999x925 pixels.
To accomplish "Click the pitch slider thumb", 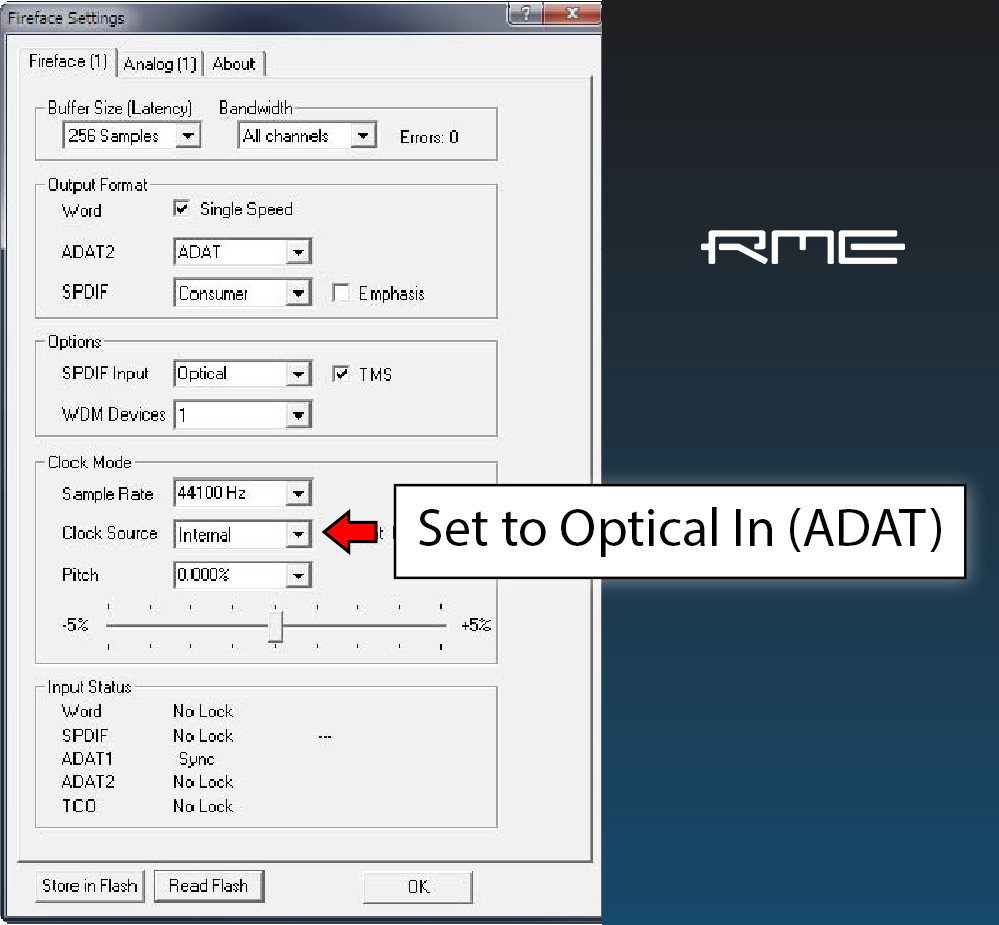I will pyautogui.click(x=275, y=627).
